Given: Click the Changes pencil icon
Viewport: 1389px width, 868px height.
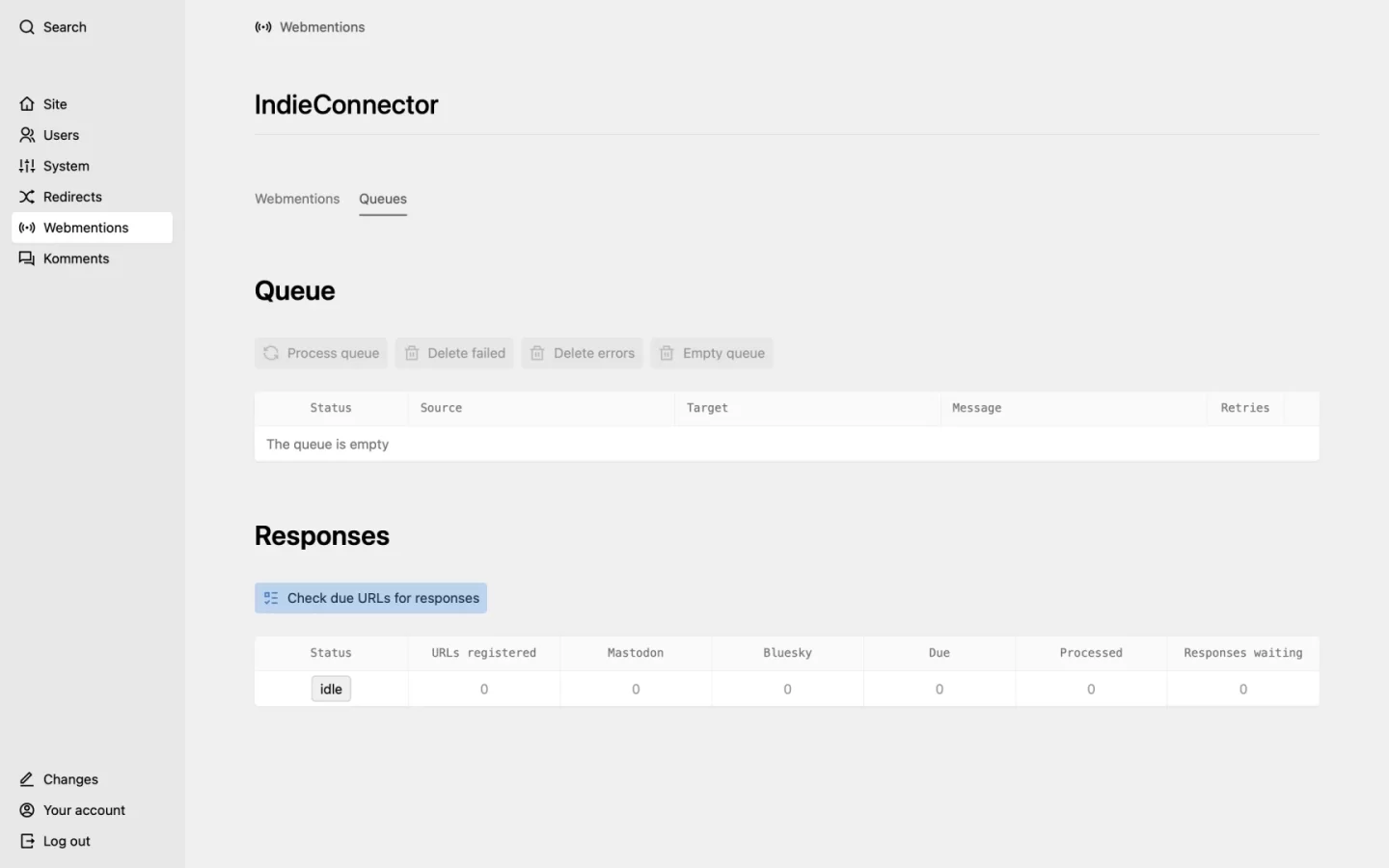Looking at the screenshot, I should tap(27, 779).
